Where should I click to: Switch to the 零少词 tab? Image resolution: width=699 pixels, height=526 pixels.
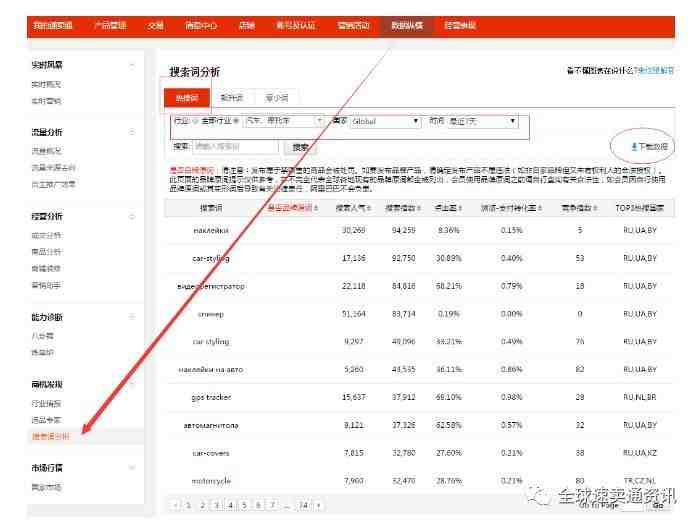click(x=276, y=98)
